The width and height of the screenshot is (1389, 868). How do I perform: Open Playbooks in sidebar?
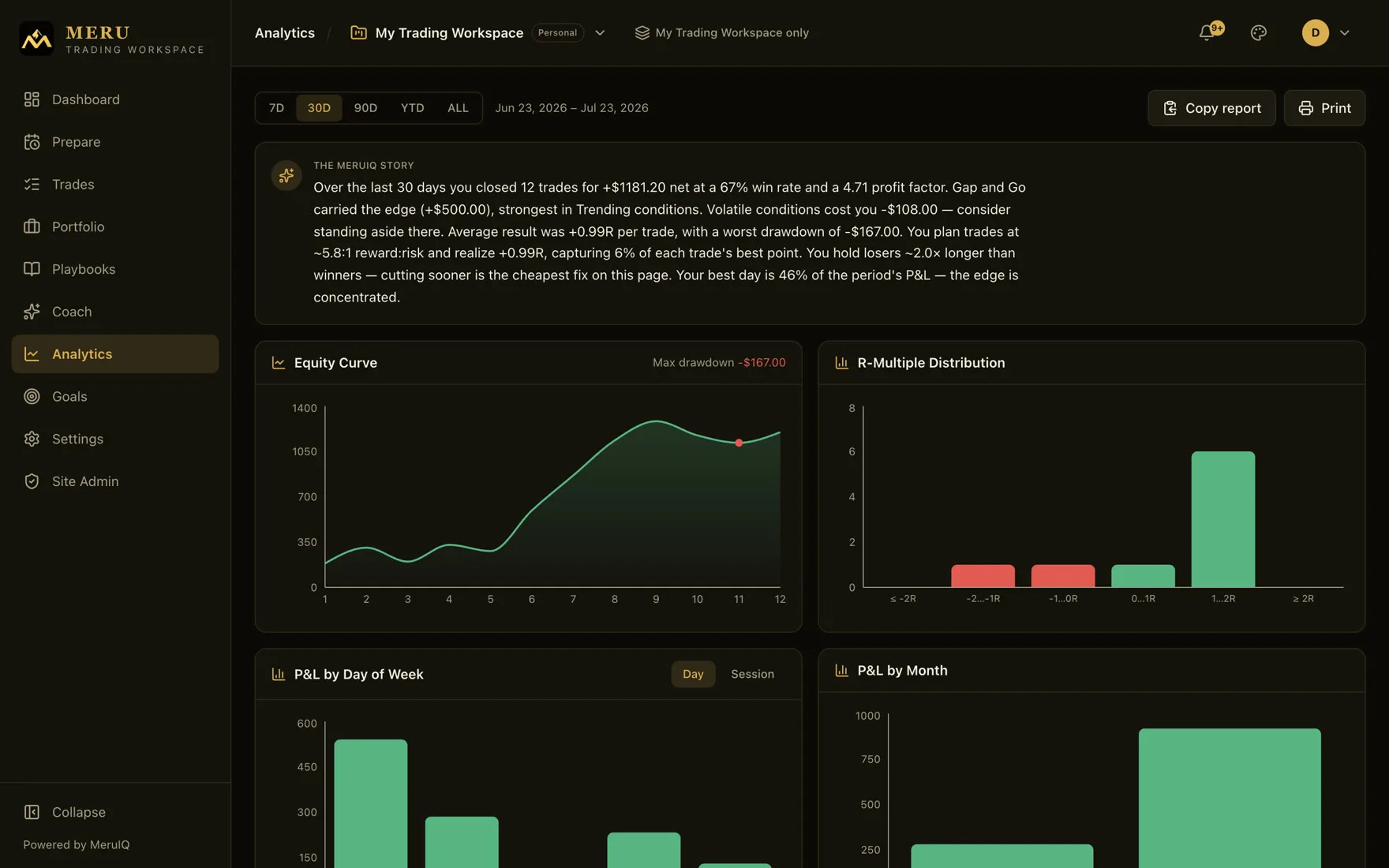point(114,269)
